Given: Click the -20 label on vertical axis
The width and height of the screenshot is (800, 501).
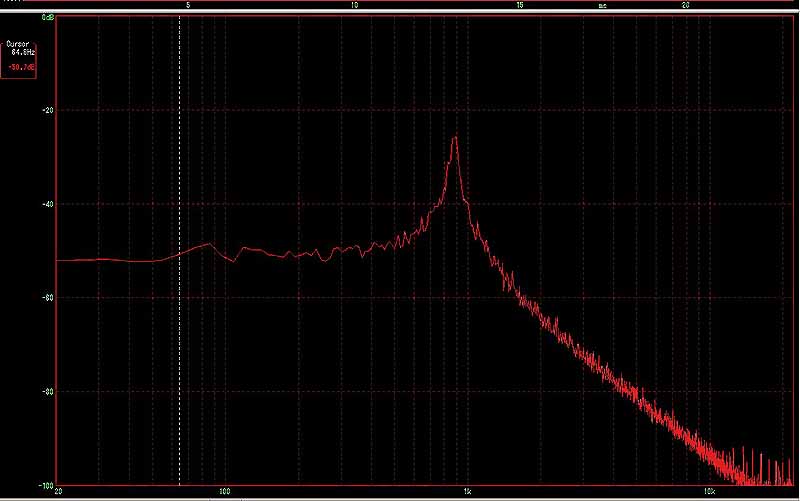Looking at the screenshot, I should (46, 110).
